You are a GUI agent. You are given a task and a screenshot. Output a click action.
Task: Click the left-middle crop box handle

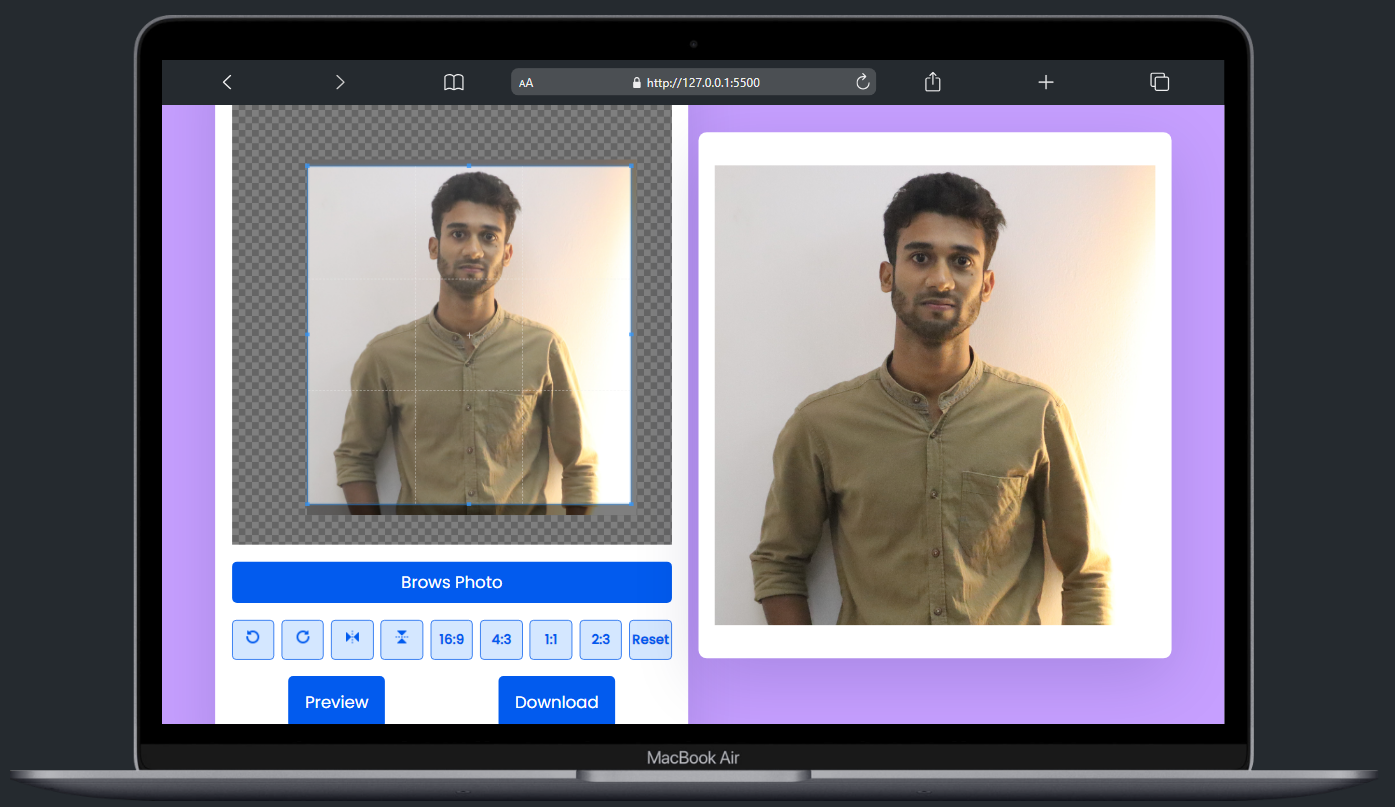point(307,334)
